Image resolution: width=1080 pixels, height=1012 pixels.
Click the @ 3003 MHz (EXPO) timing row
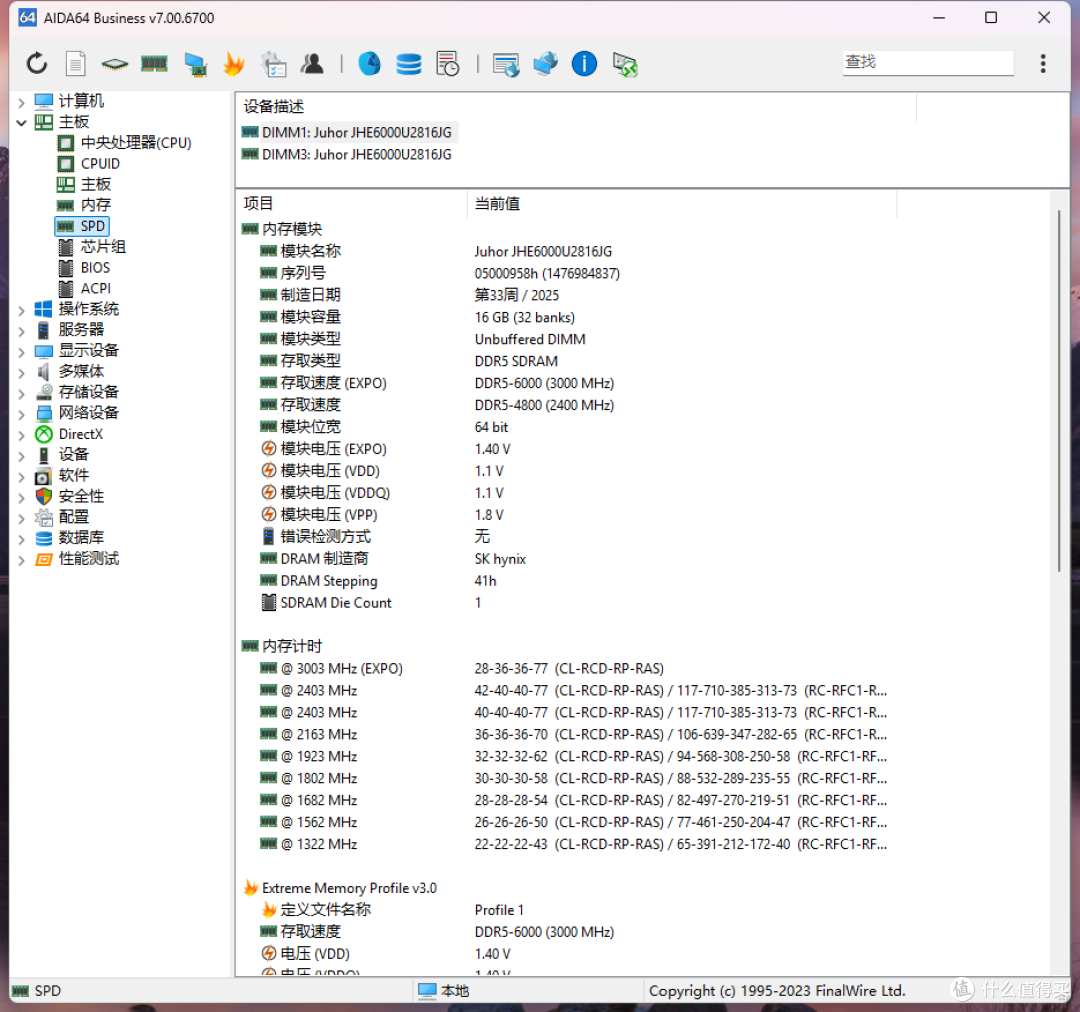[x=565, y=668]
